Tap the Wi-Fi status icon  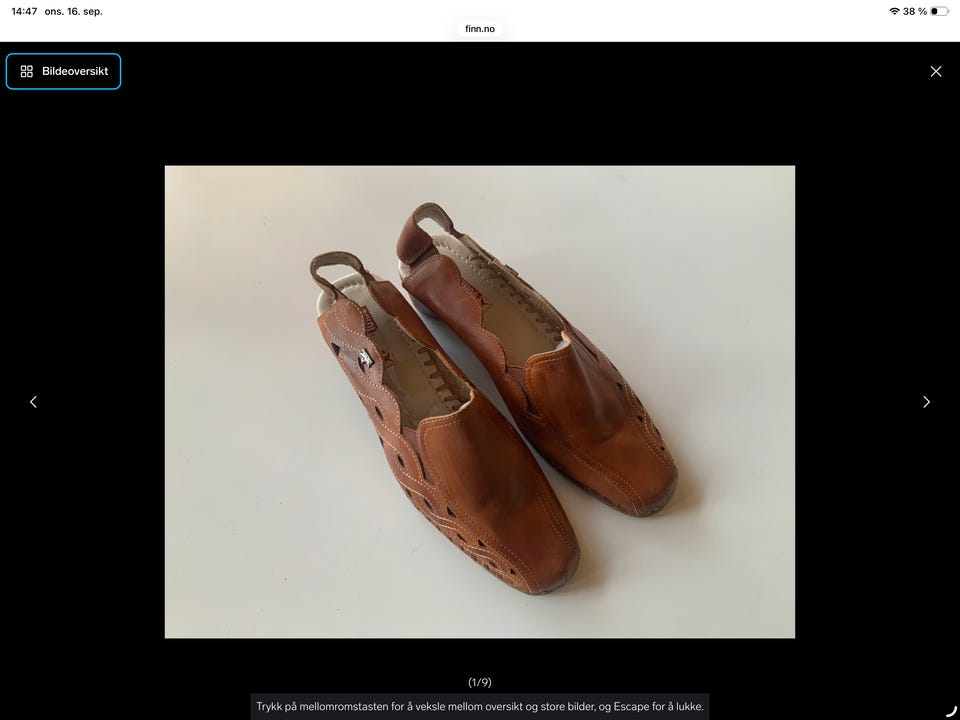[x=894, y=11]
